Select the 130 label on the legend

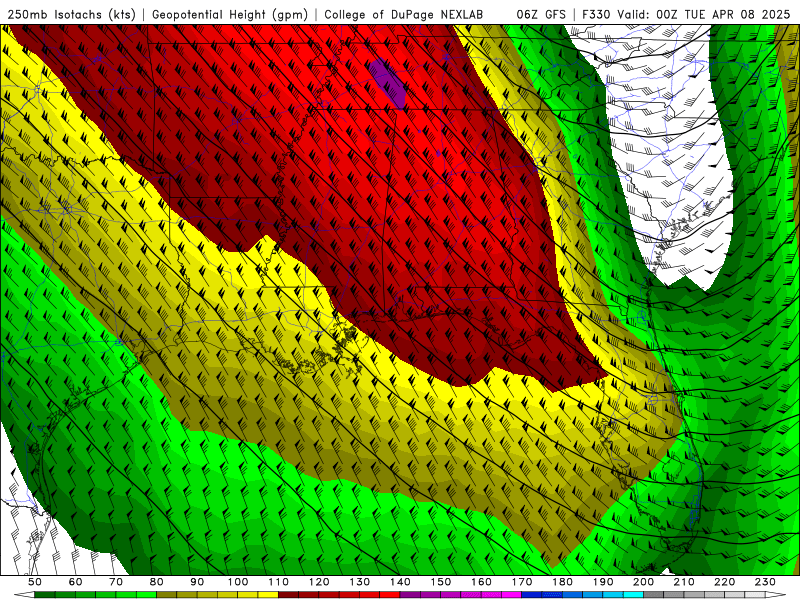point(360,582)
